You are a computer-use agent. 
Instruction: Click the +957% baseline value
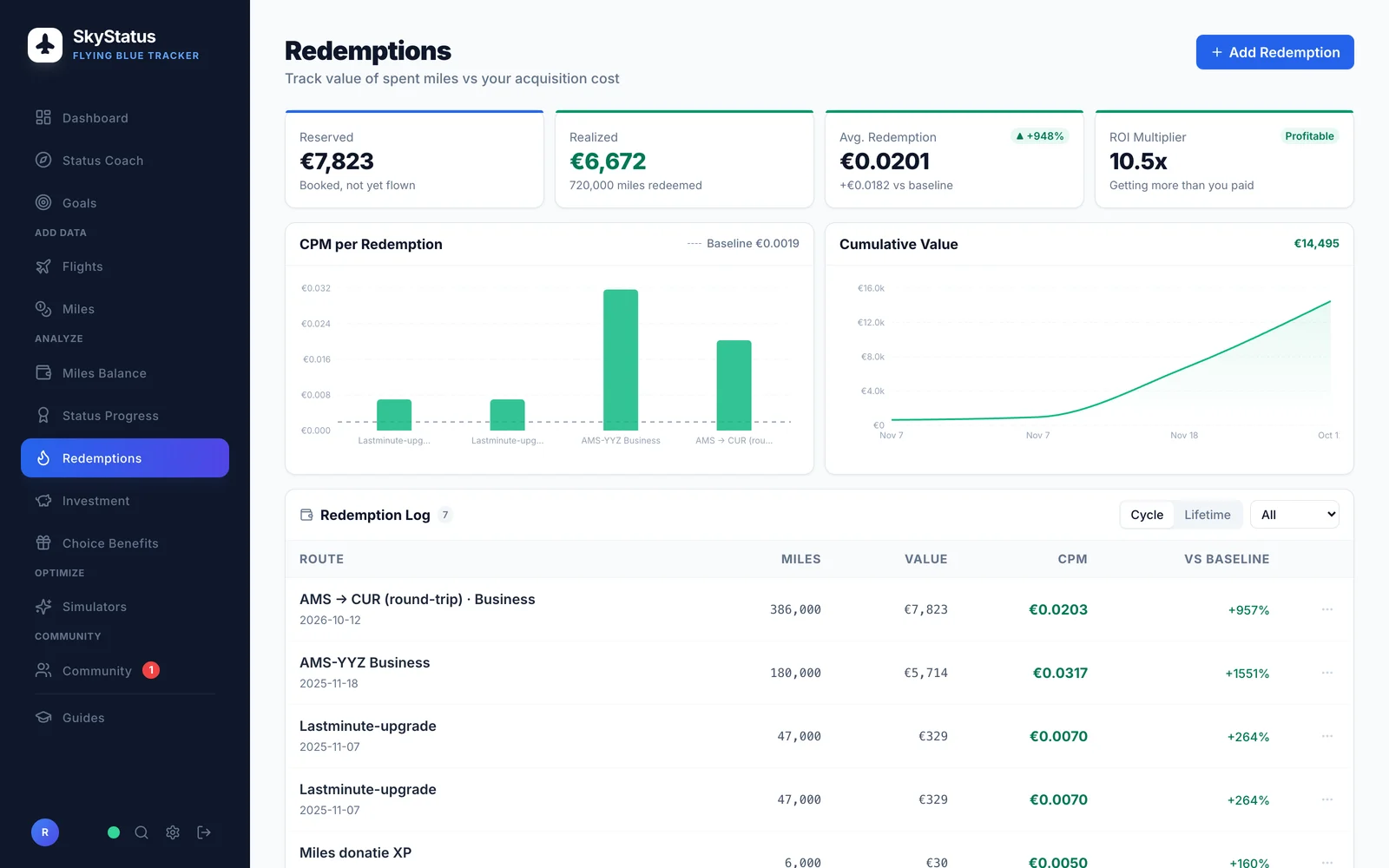1248,610
